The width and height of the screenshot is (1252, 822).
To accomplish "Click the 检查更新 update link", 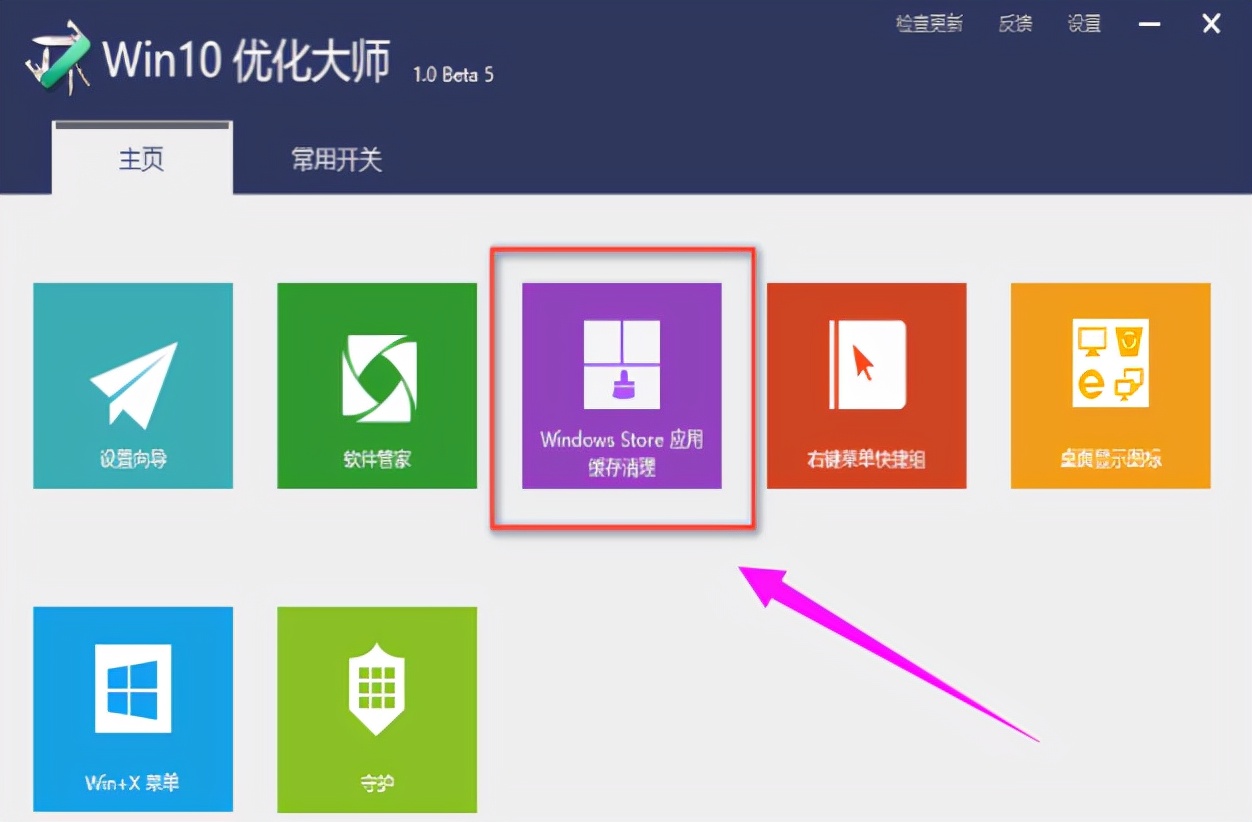I will [x=928, y=22].
